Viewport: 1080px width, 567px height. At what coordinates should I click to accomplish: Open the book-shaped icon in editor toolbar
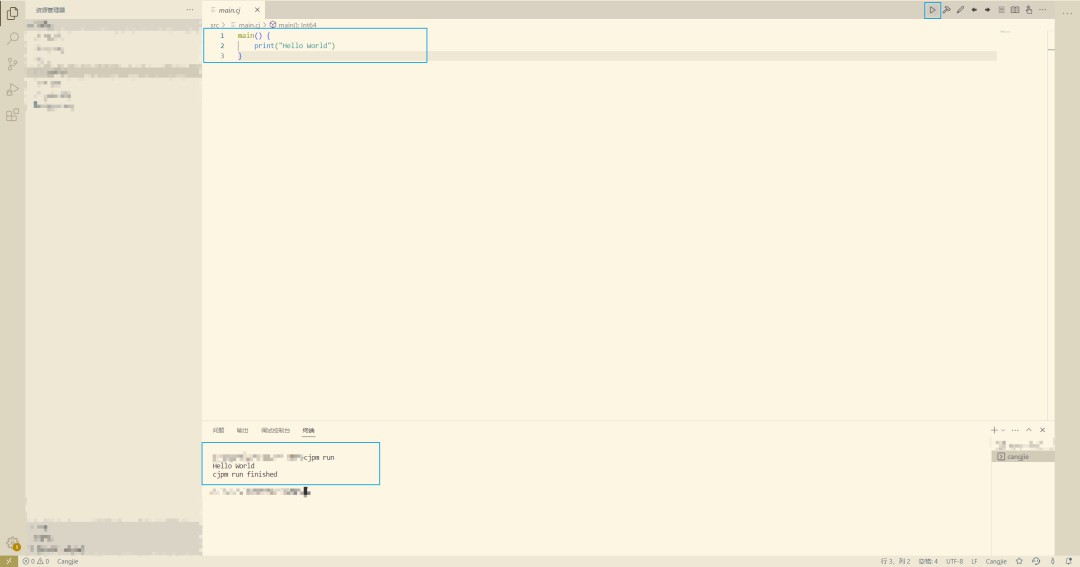coord(1015,10)
